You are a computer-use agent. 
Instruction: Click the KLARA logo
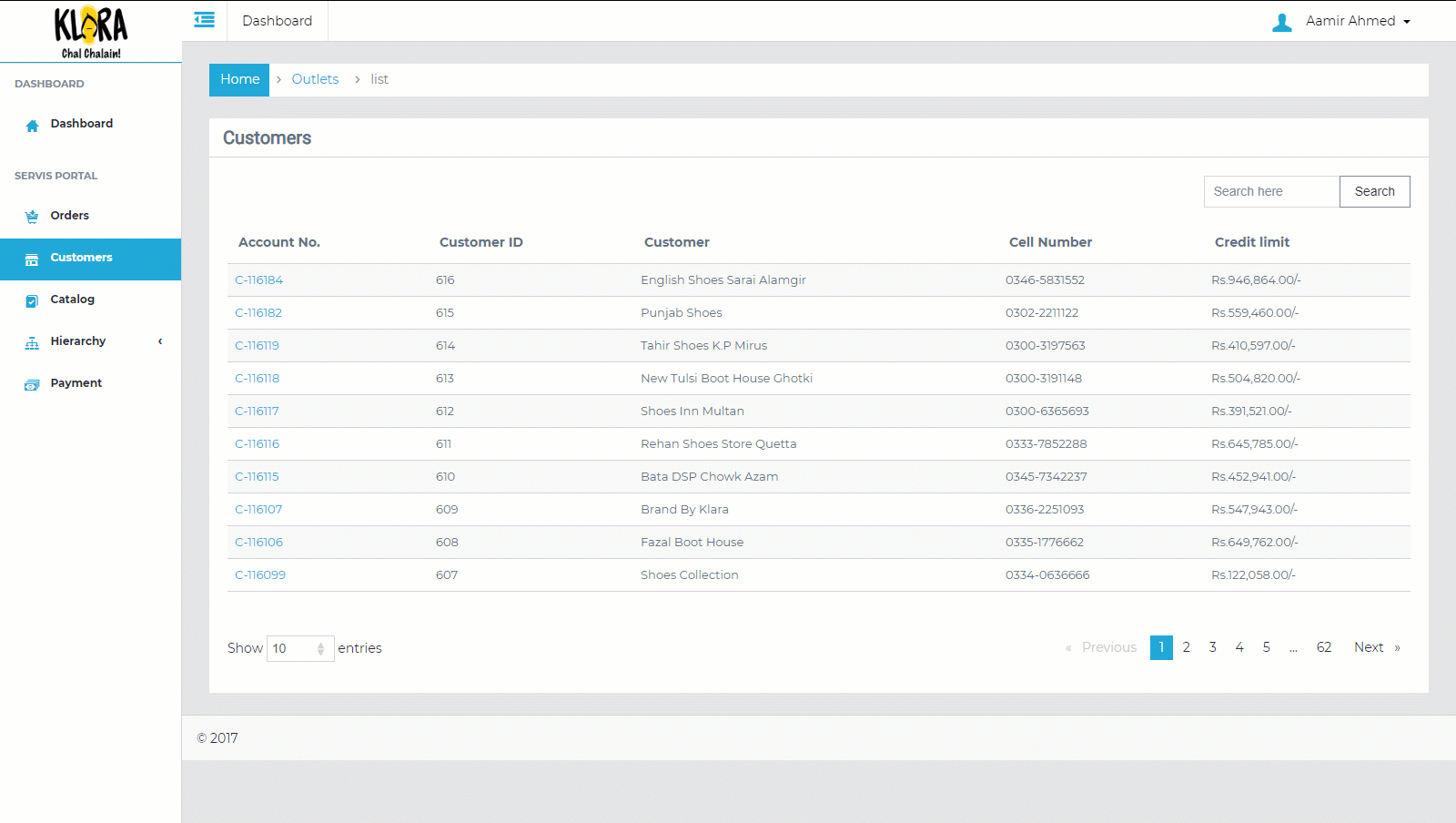pyautogui.click(x=90, y=32)
